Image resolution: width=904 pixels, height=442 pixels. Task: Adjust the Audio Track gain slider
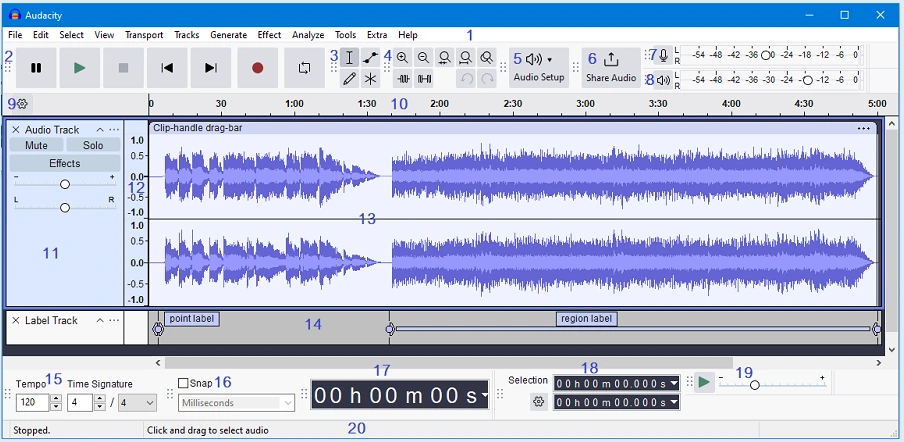coord(65,184)
